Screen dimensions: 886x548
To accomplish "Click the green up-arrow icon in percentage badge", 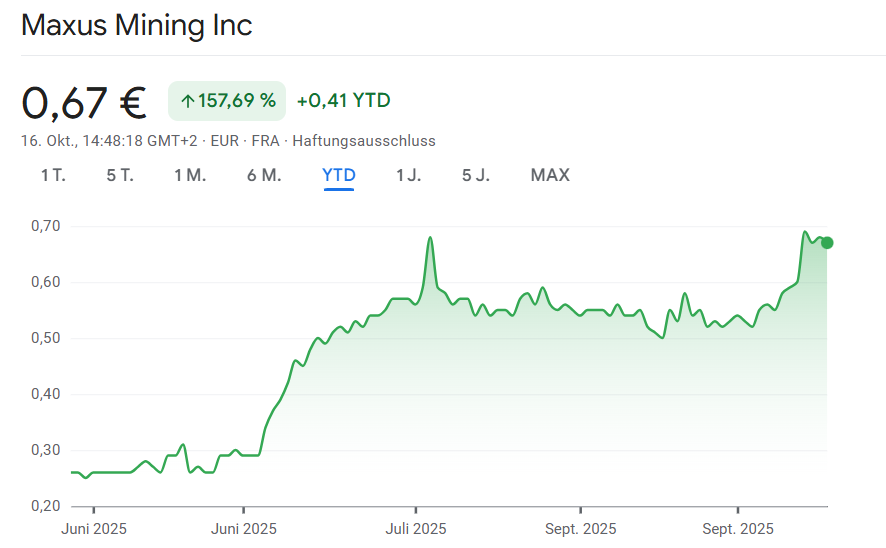I will (187, 101).
